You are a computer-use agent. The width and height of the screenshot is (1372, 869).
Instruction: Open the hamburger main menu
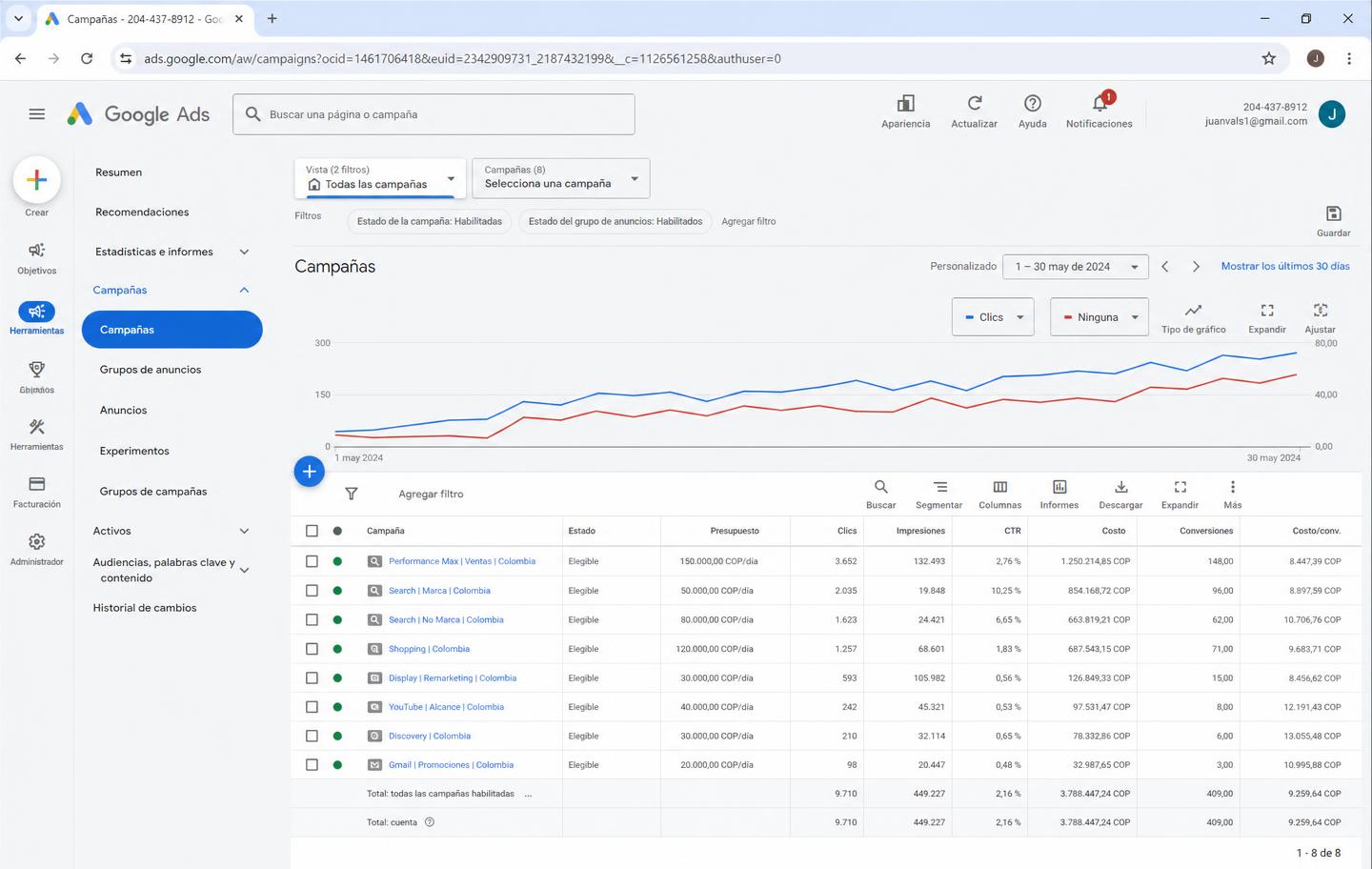click(37, 114)
